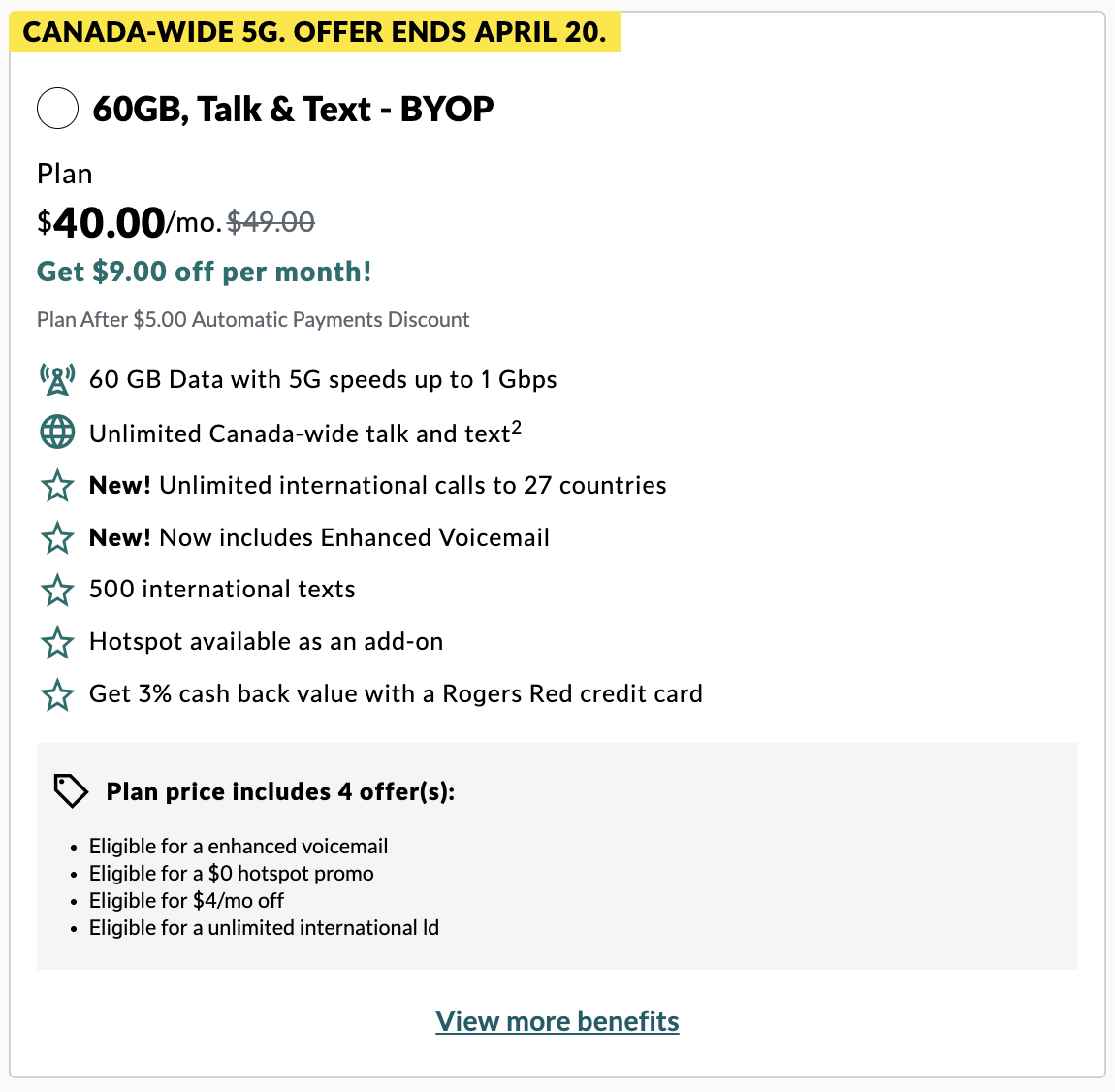
Task: Click the crossed-out $49.00 original price
Action: pyautogui.click(x=271, y=223)
